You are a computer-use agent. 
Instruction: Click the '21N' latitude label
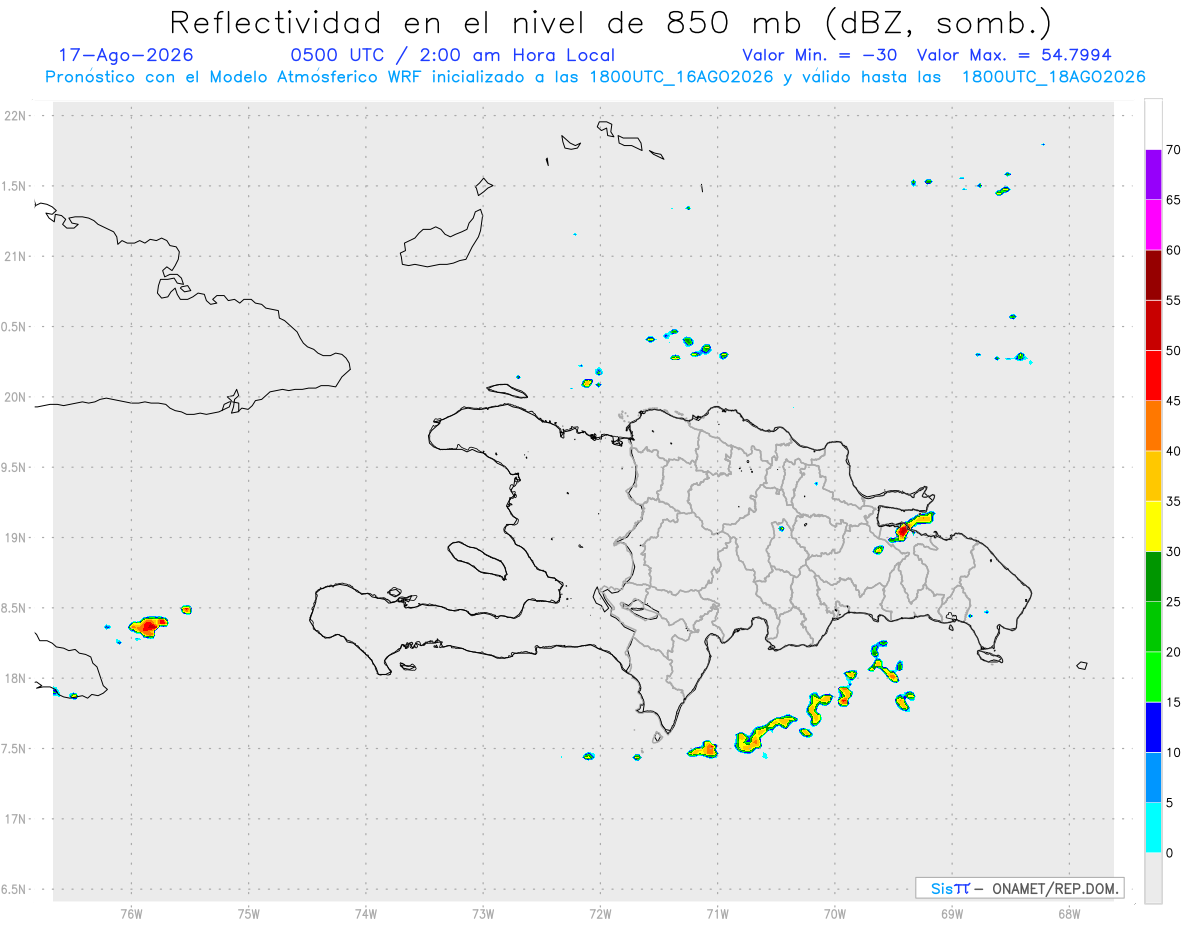[x=17, y=256]
